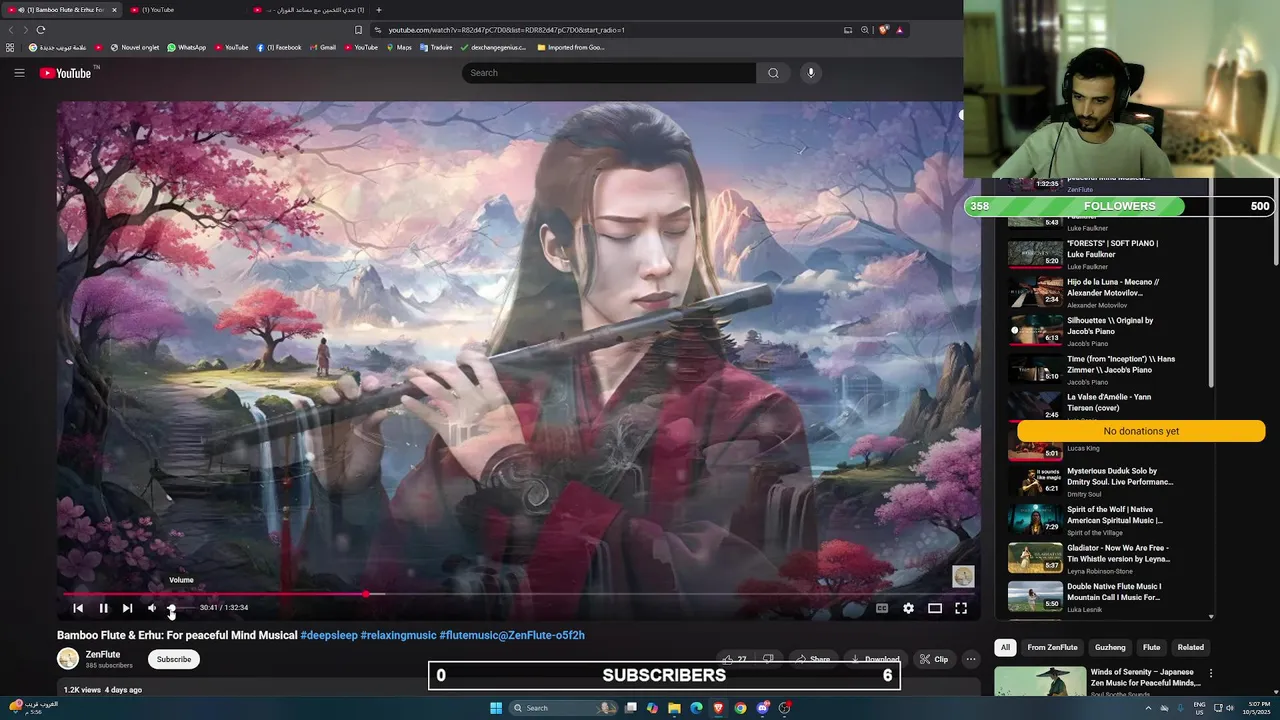The image size is (1280, 720).
Task: Open the Maps bookmark
Action: pos(399,47)
